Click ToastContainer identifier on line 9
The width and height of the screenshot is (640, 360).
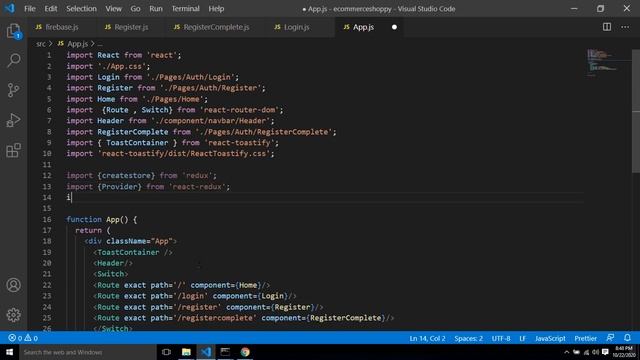coord(137,142)
